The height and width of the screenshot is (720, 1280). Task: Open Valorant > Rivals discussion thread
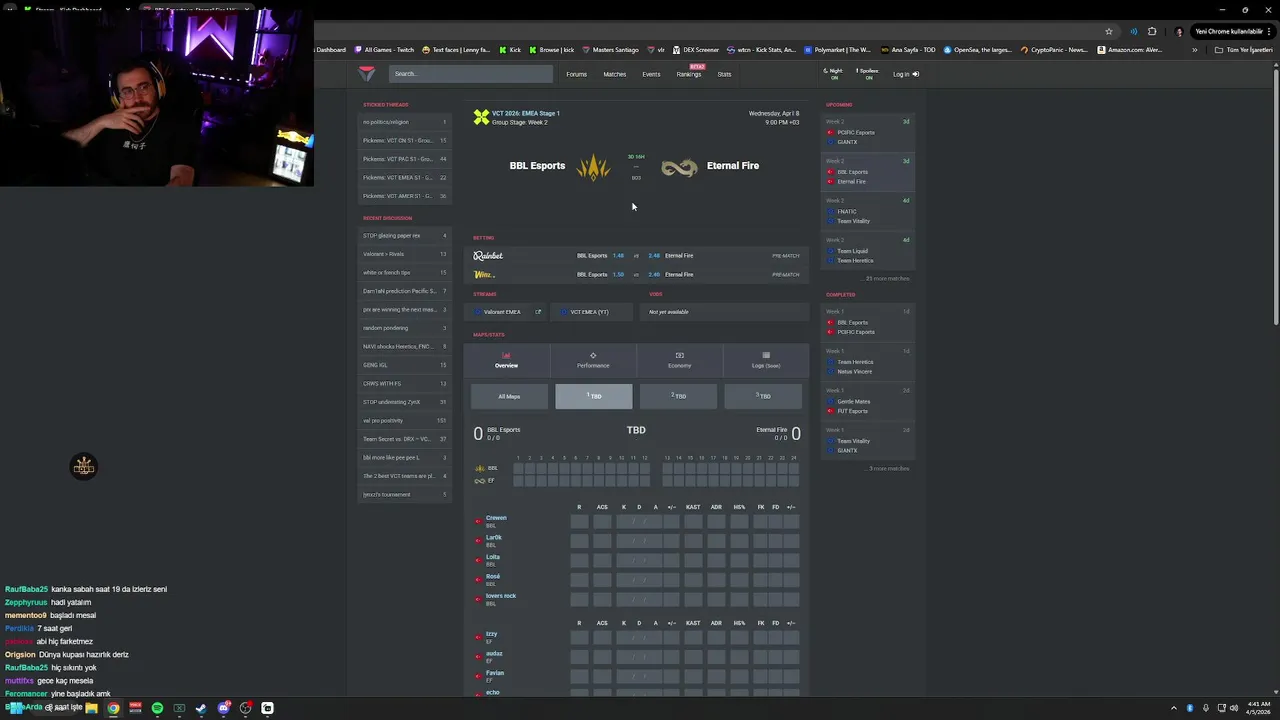click(405, 254)
